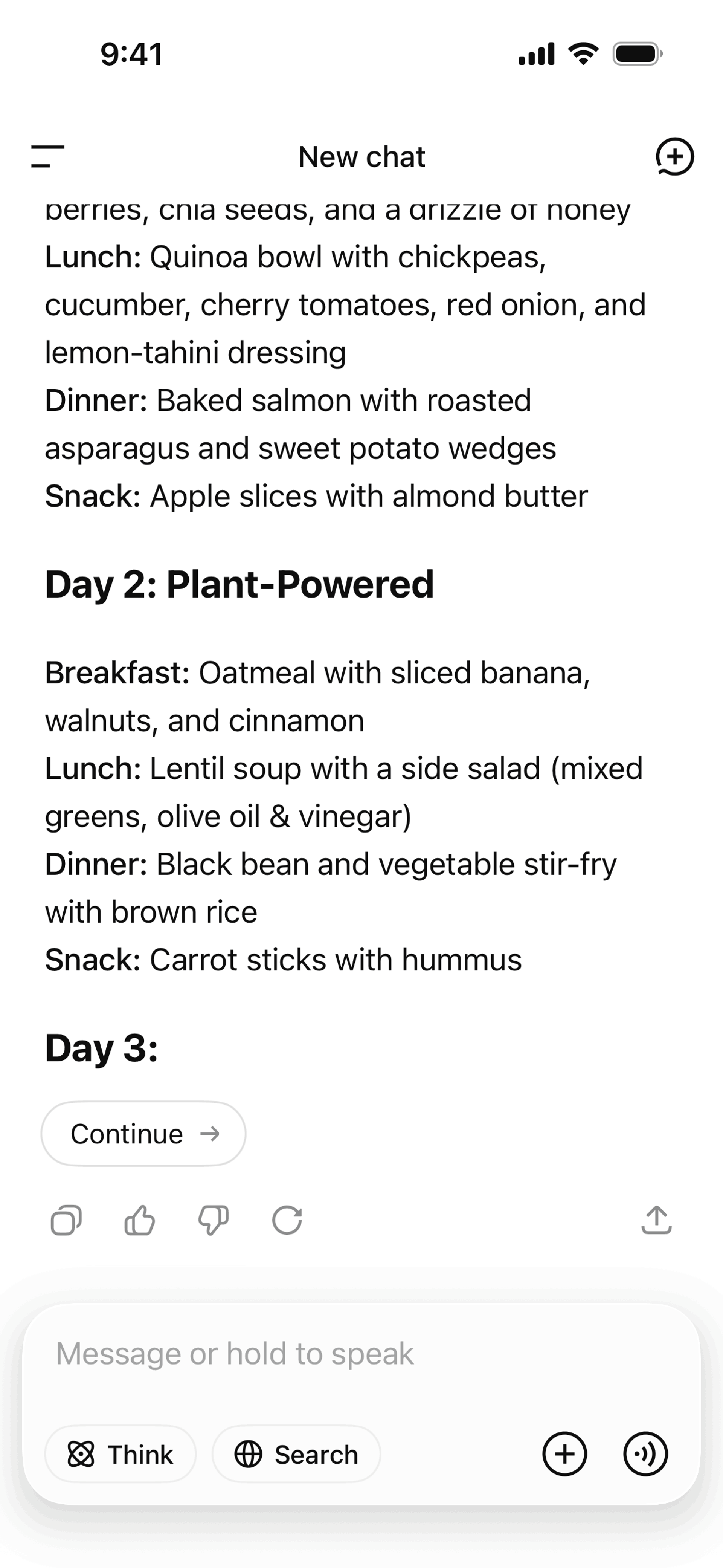Open the sidebar menu icon

pos(47,156)
